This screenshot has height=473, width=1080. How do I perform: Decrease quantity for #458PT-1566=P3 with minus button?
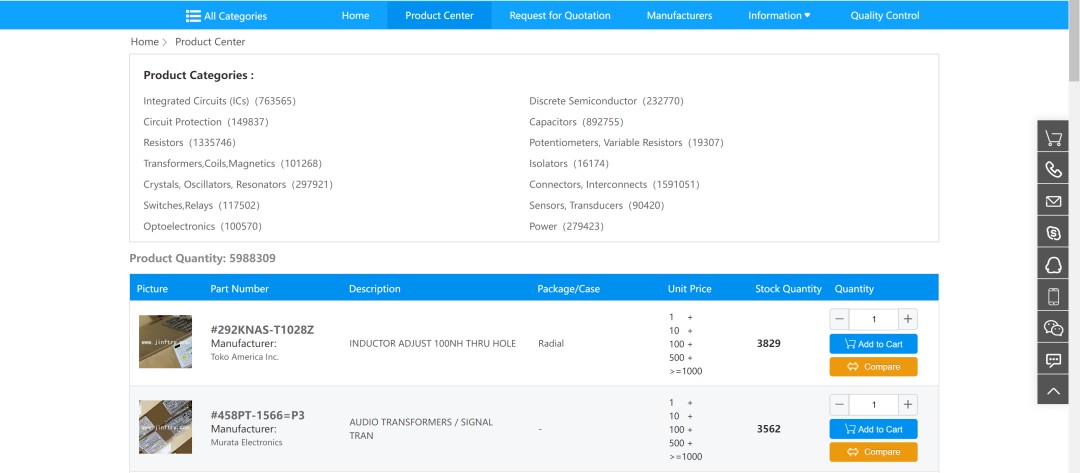[x=840, y=405]
